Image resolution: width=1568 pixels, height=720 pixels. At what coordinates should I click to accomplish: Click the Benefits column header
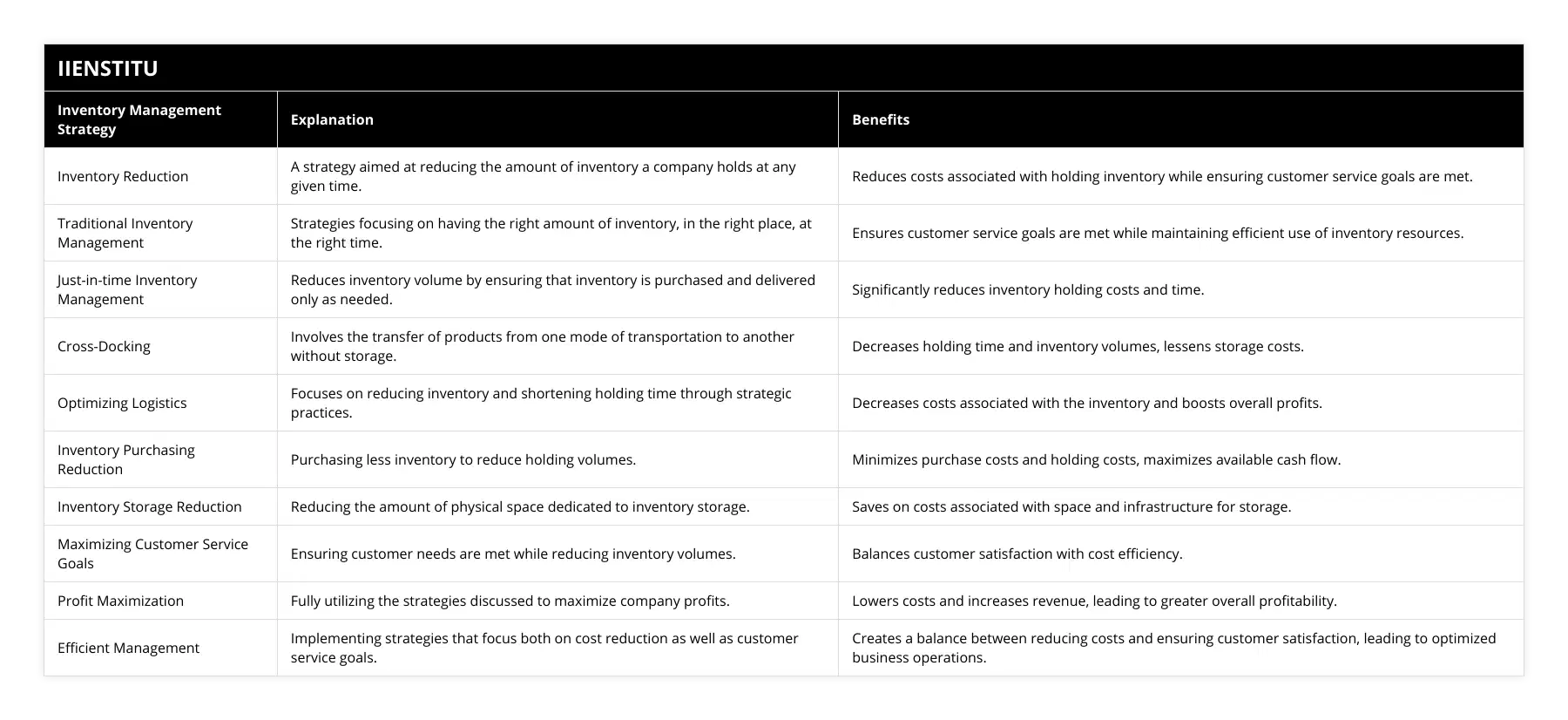click(881, 119)
